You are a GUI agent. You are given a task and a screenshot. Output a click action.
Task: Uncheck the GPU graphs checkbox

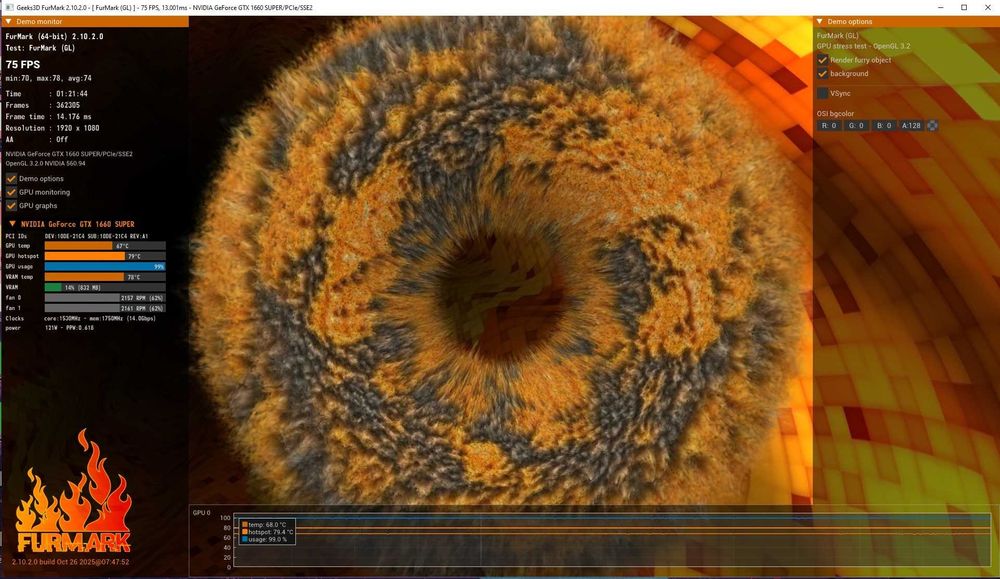[11, 205]
